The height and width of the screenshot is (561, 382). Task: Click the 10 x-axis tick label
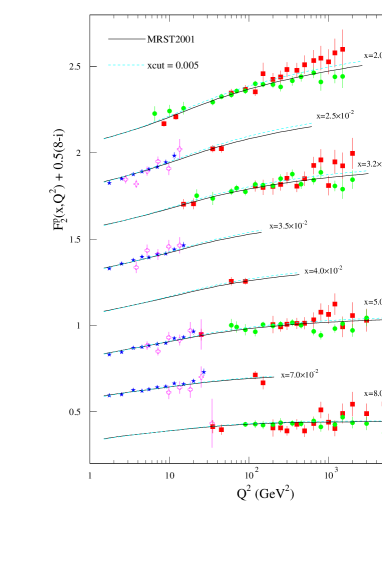pos(170,476)
